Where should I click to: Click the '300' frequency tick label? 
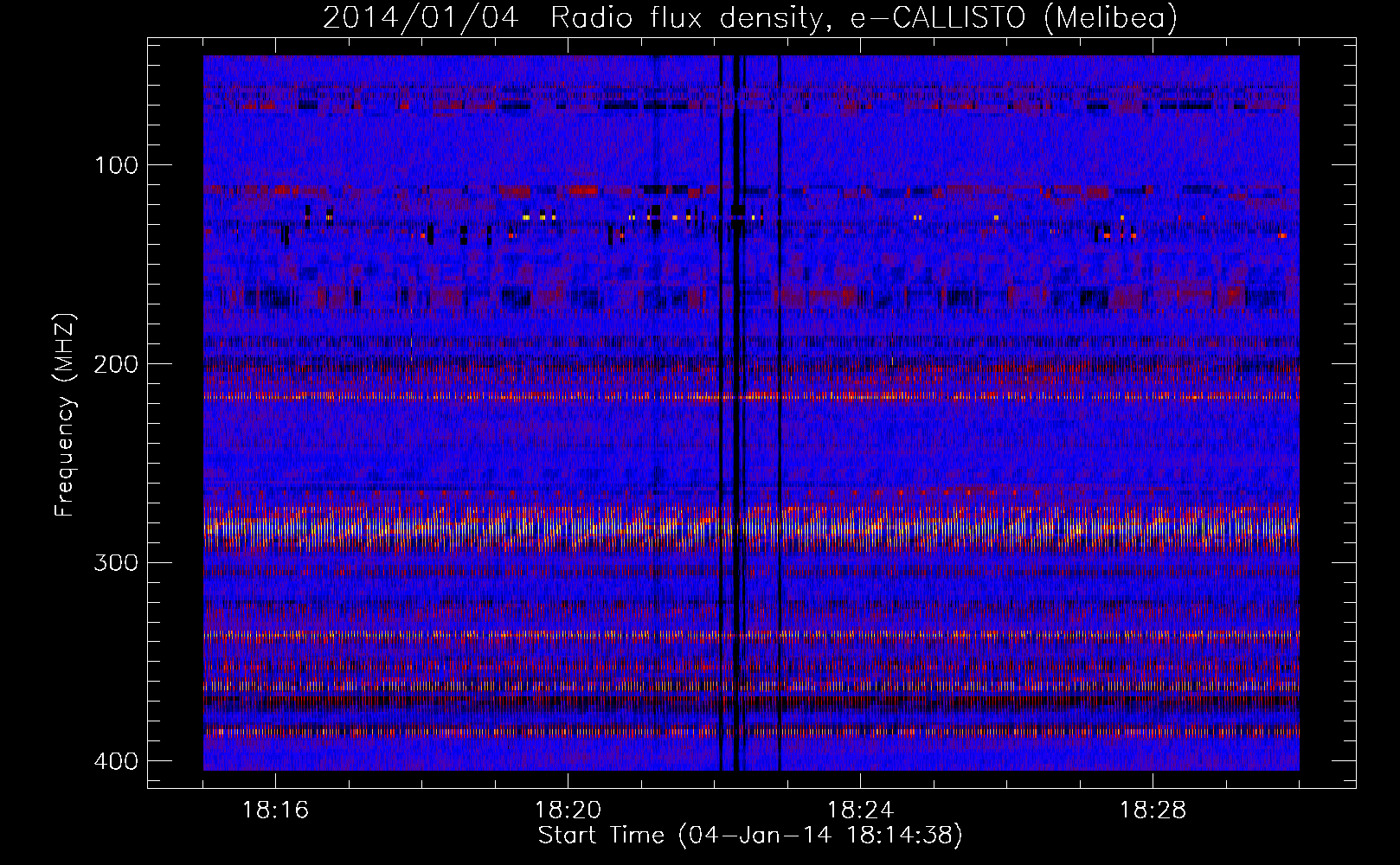pyautogui.click(x=115, y=563)
